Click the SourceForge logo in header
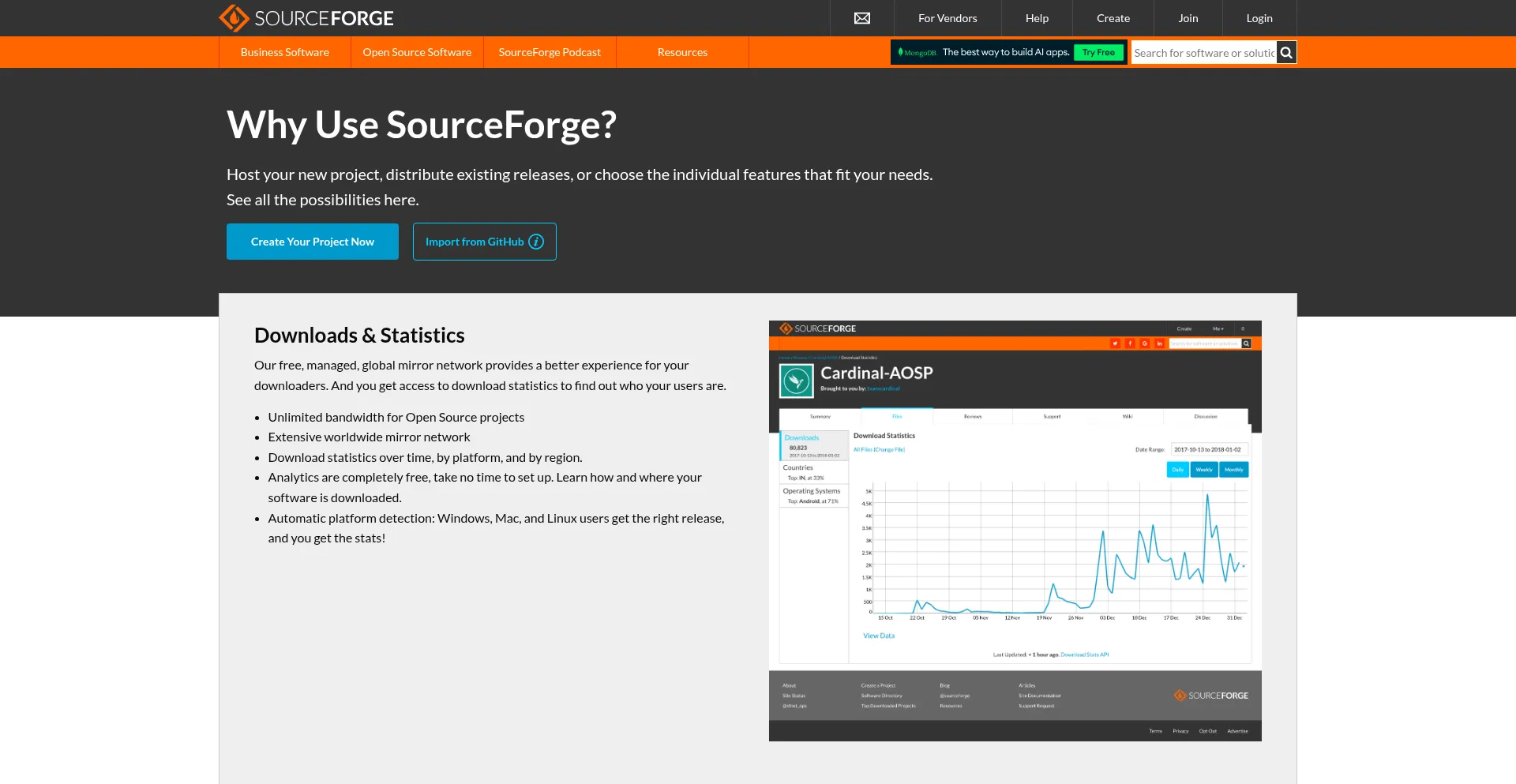The height and width of the screenshot is (784, 1516). tap(306, 18)
